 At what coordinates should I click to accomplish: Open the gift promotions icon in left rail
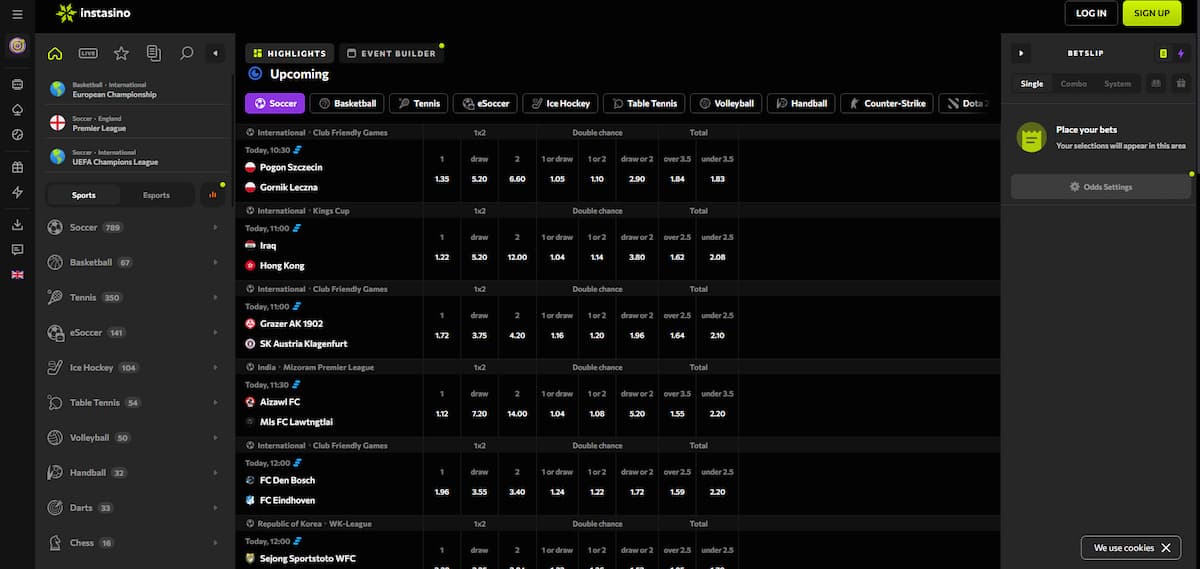tap(17, 167)
